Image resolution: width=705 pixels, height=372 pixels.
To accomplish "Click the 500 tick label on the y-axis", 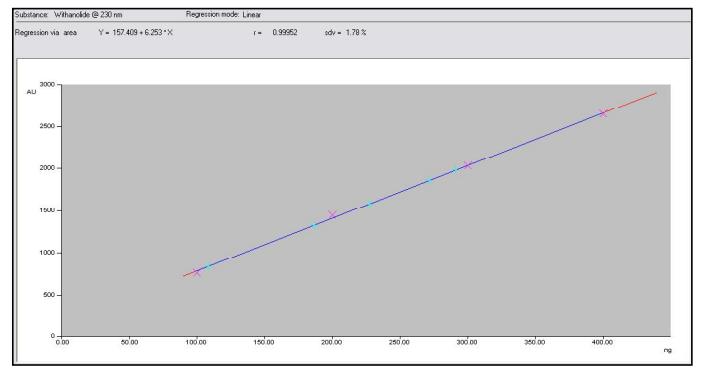I will (49, 295).
